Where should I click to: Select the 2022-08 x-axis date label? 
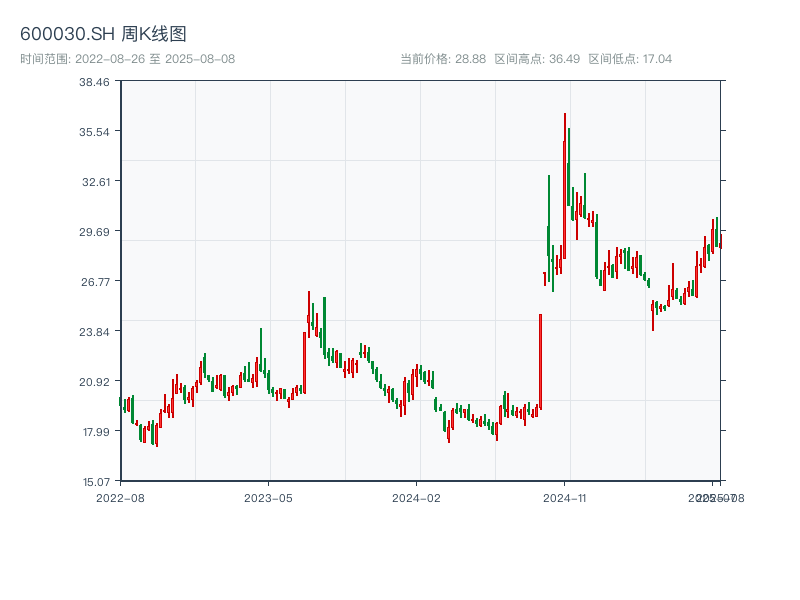tap(120, 497)
